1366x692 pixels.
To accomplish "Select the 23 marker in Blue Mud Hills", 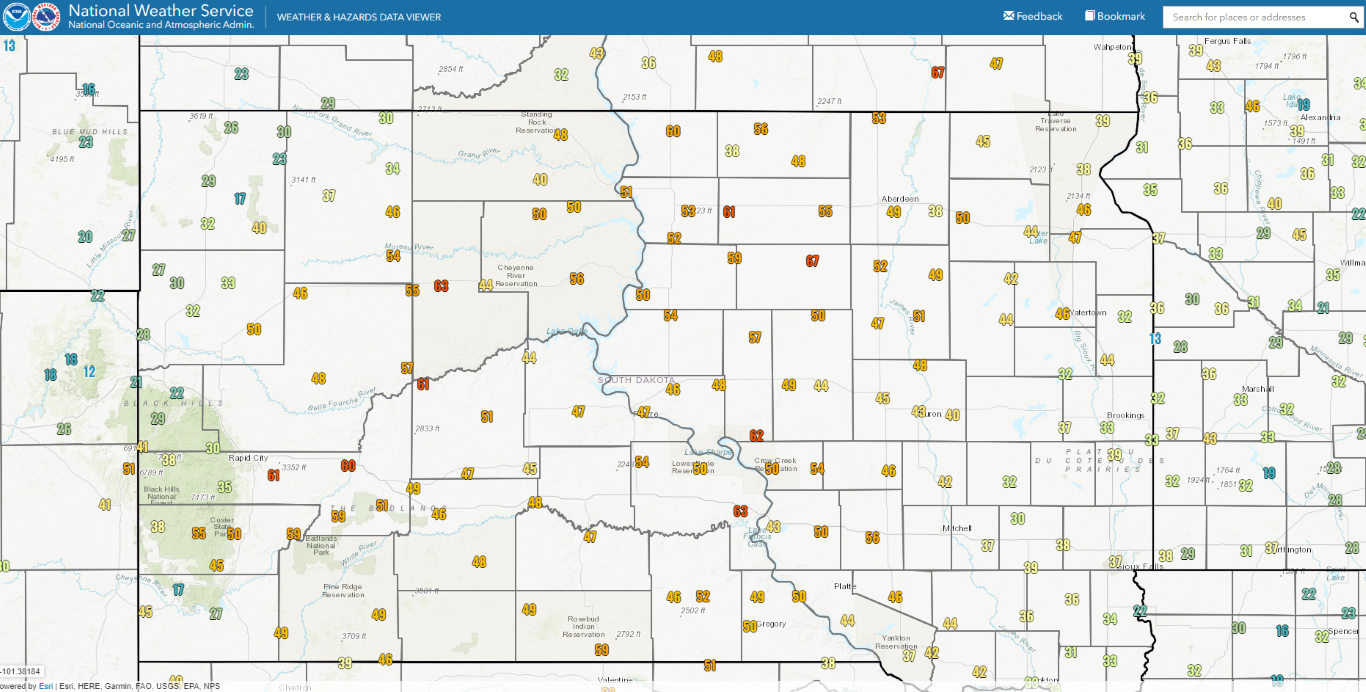I will point(86,143).
